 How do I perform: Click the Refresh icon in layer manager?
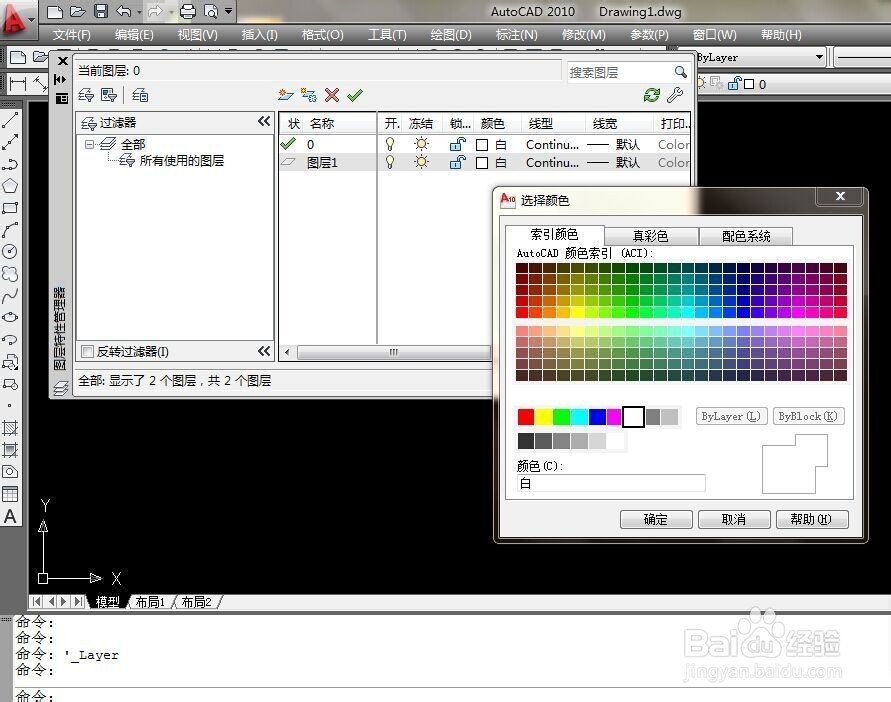[652, 95]
